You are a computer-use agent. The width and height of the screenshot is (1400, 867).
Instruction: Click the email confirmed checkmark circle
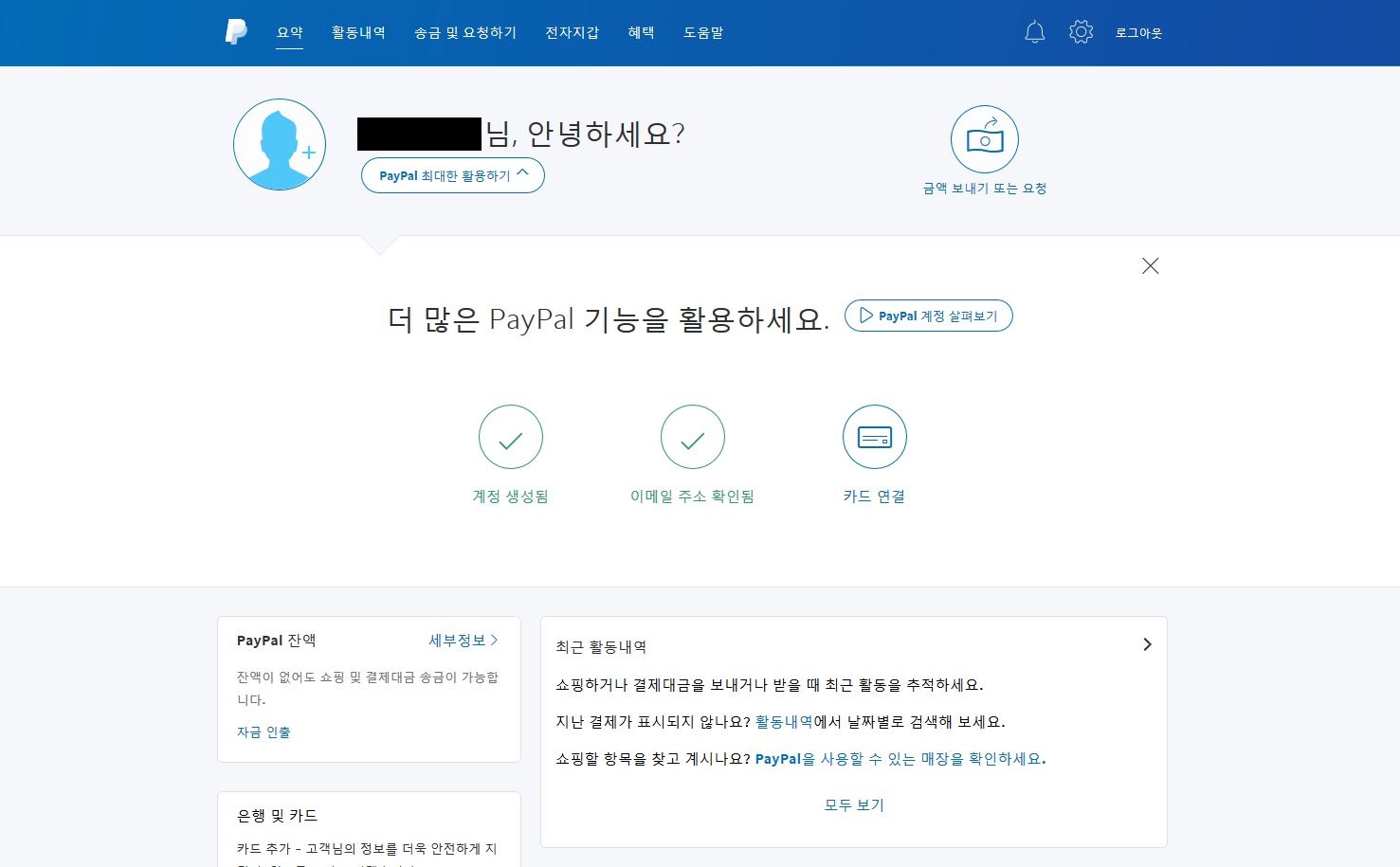coord(693,437)
